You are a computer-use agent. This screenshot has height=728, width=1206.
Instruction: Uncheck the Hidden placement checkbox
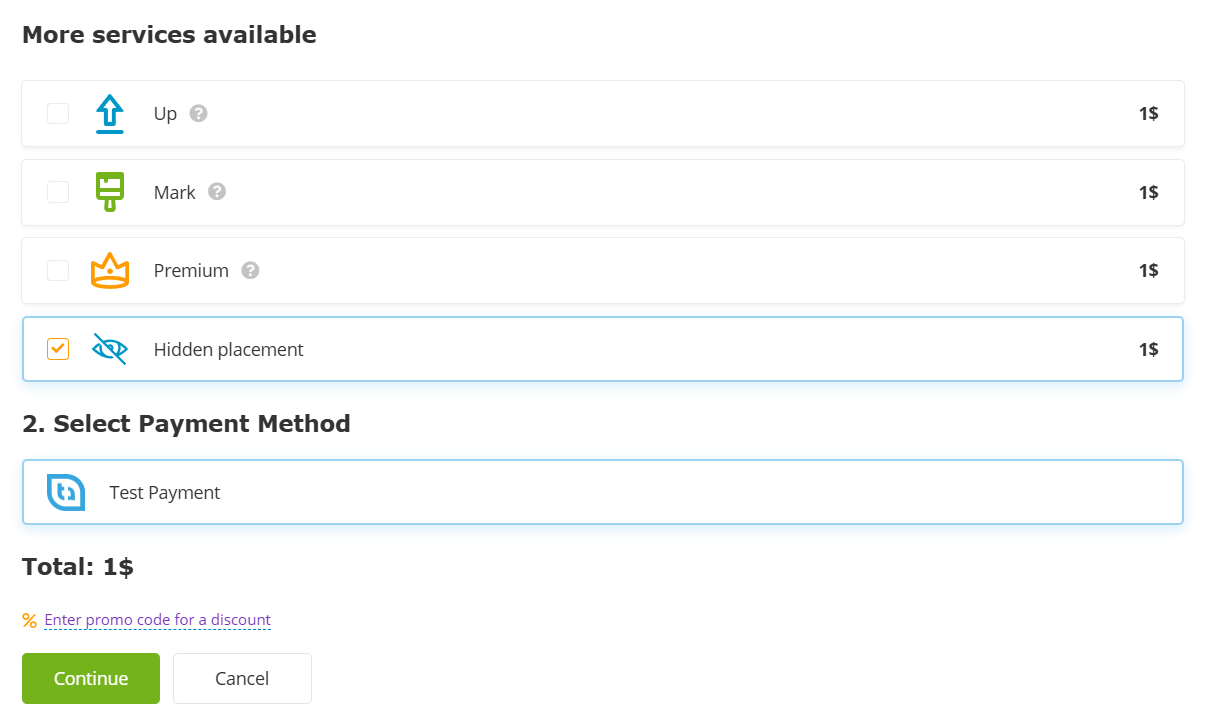[58, 349]
